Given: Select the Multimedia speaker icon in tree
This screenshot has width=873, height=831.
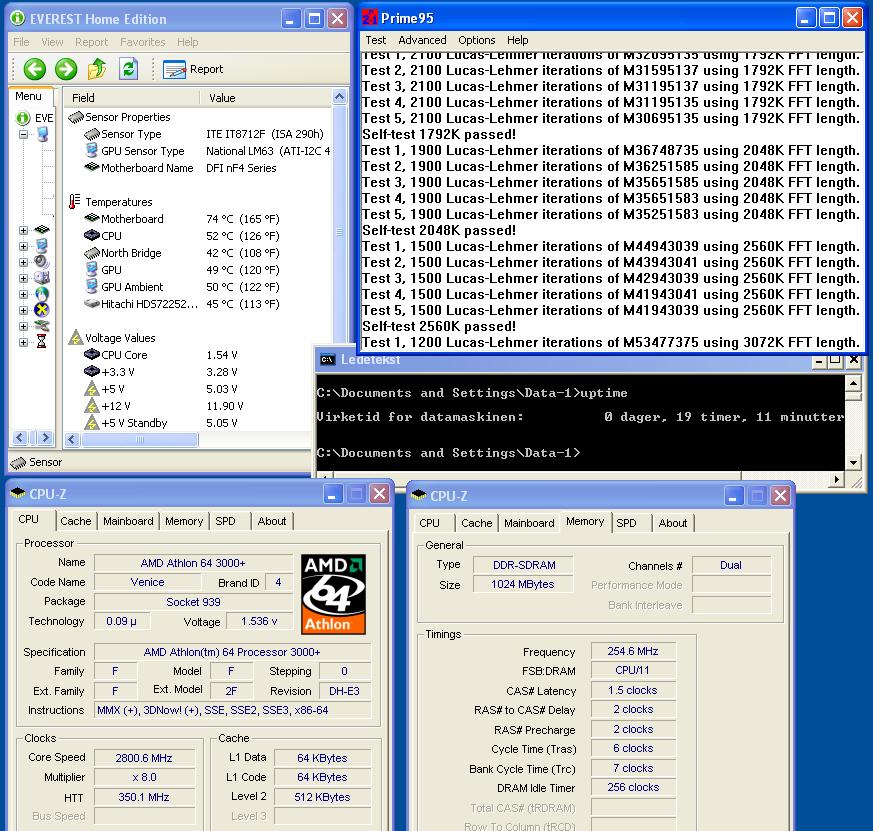Looking at the screenshot, I should pos(42,262).
